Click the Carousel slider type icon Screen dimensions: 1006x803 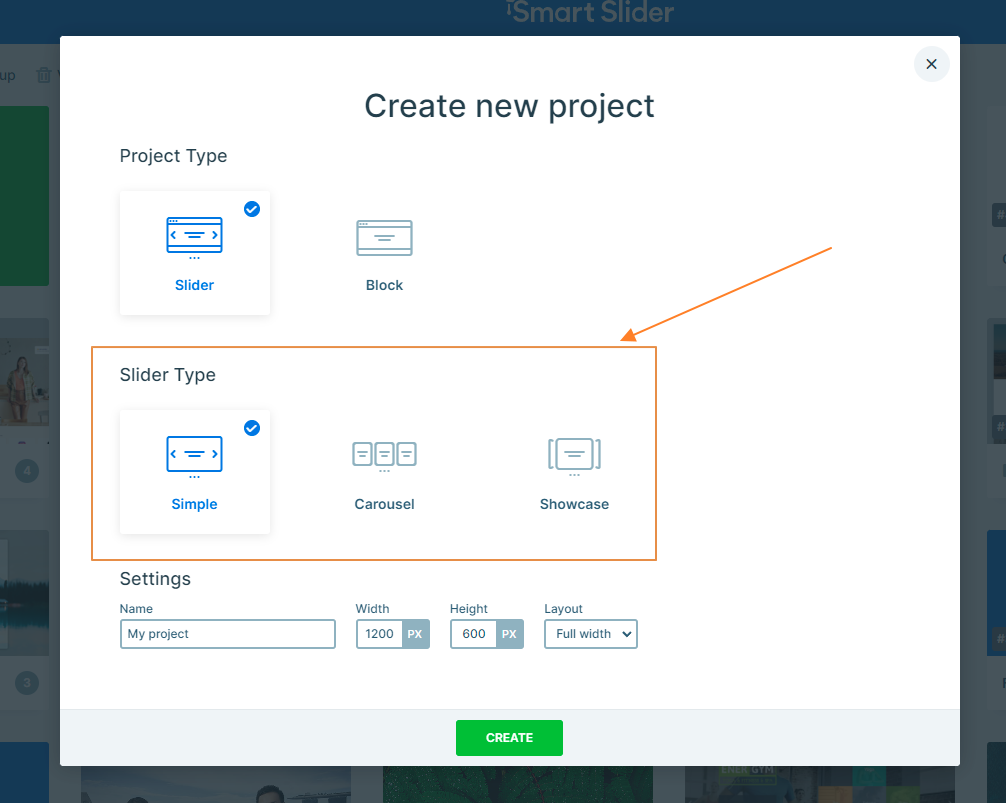384,455
